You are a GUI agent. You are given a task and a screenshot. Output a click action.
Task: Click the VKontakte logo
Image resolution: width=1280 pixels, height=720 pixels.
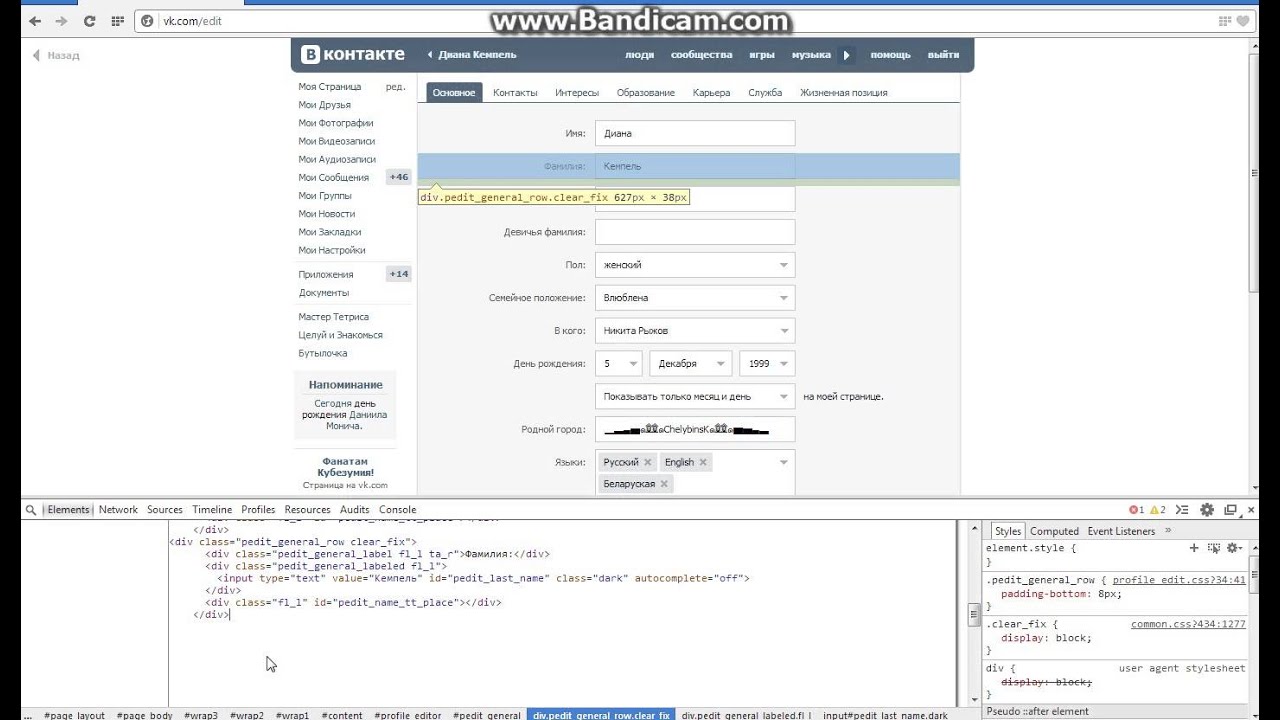[x=353, y=54]
